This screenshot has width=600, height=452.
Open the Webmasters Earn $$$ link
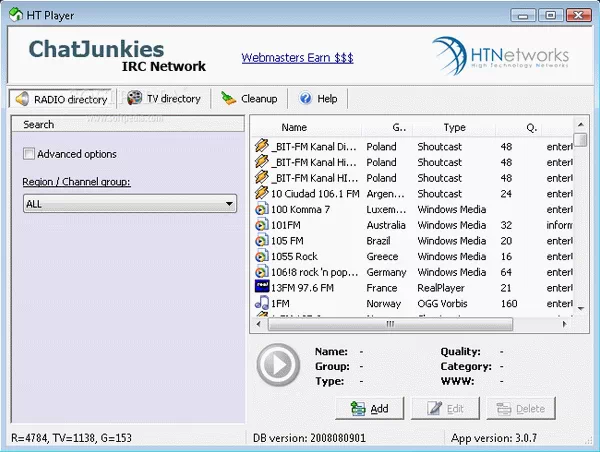297,58
